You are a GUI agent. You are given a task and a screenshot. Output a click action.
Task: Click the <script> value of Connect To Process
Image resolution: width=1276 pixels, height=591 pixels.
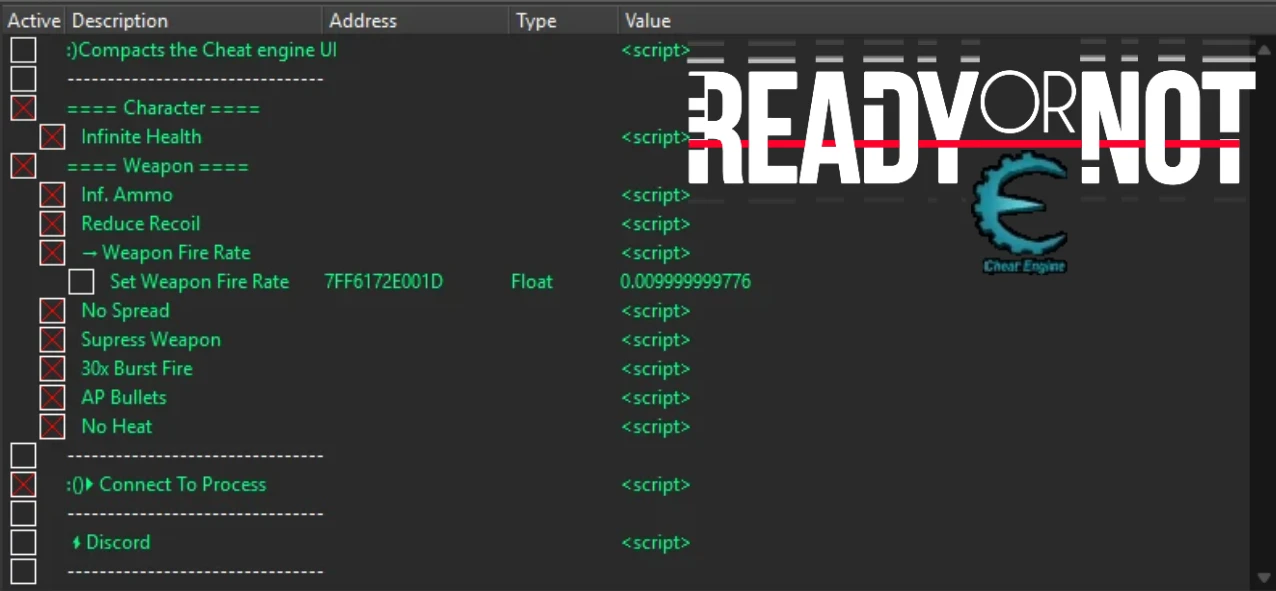[655, 485]
